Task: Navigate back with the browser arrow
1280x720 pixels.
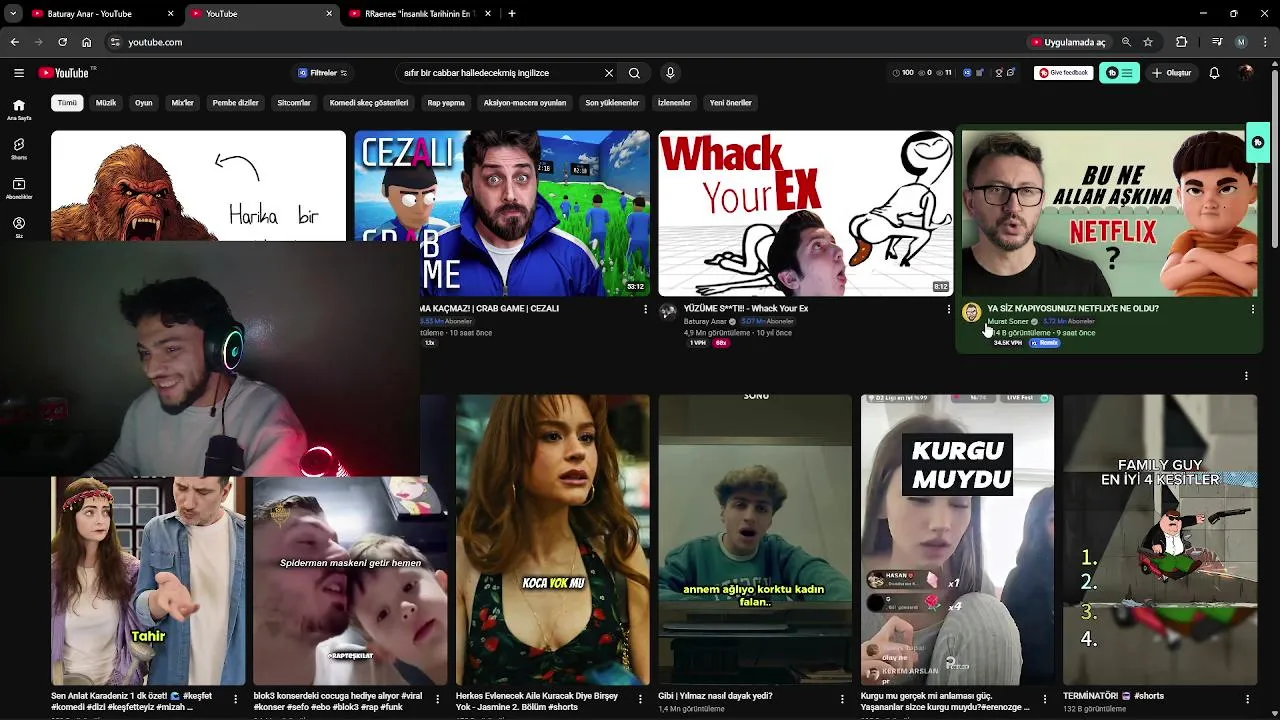Action: 14,42
